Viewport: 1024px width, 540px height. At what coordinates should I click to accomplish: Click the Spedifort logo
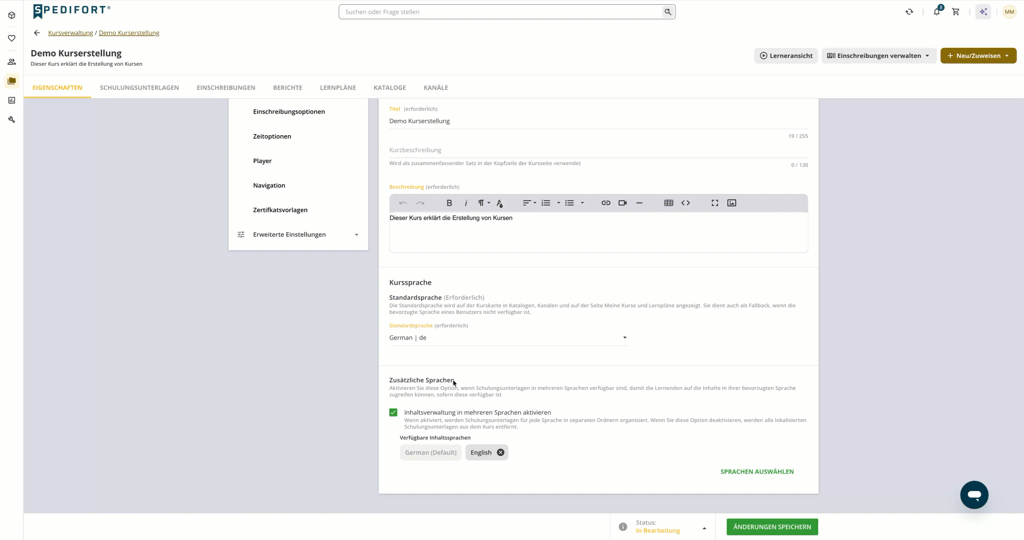(x=72, y=11)
